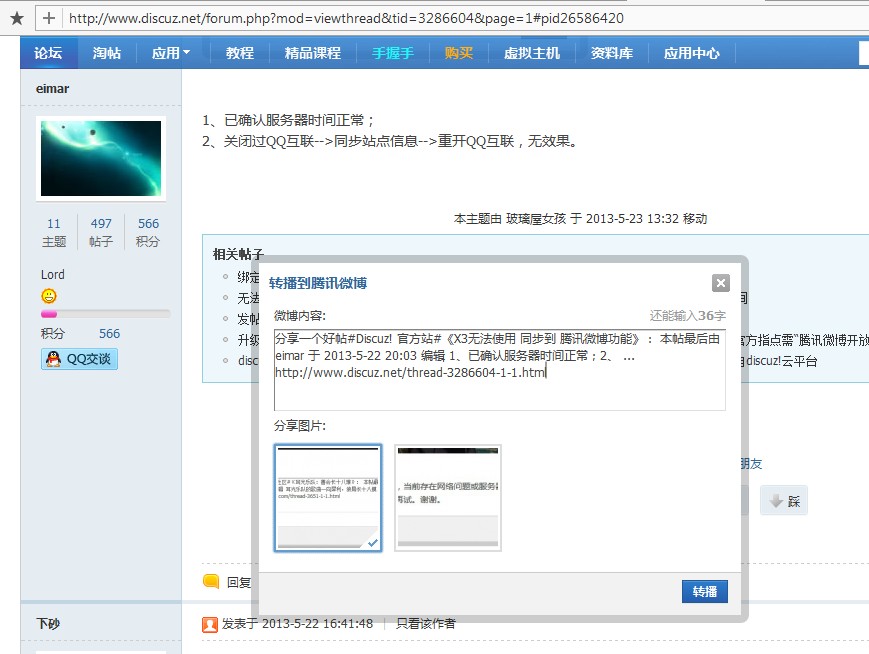Open the 教程 navigation item
869x654 pixels.
[240, 53]
